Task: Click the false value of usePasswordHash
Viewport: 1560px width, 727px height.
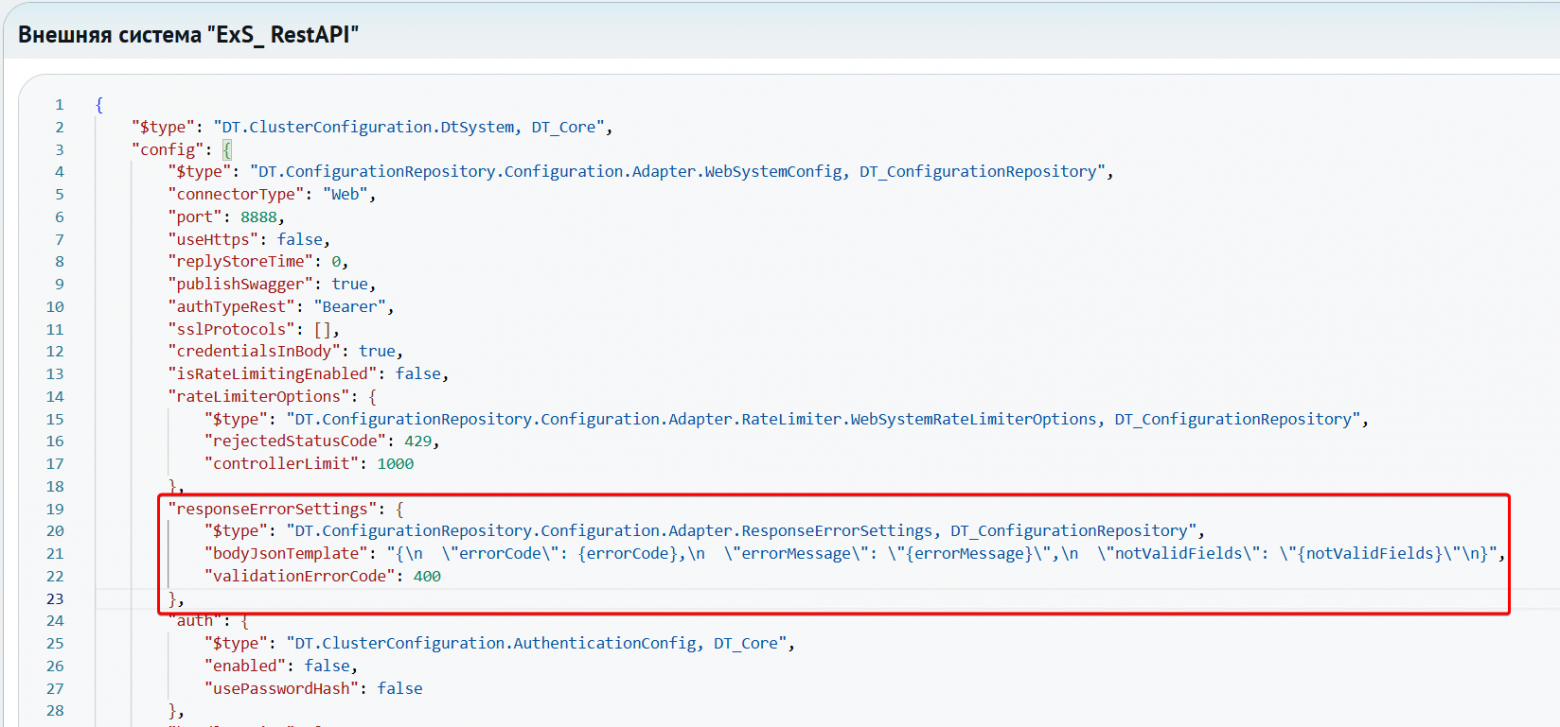Action: pos(400,689)
